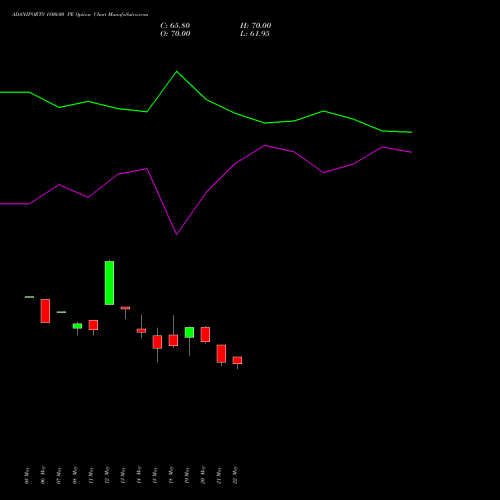Viewport: 500px width, 500px height.
Task: Click the 05 May date label
Action: tap(27, 476)
